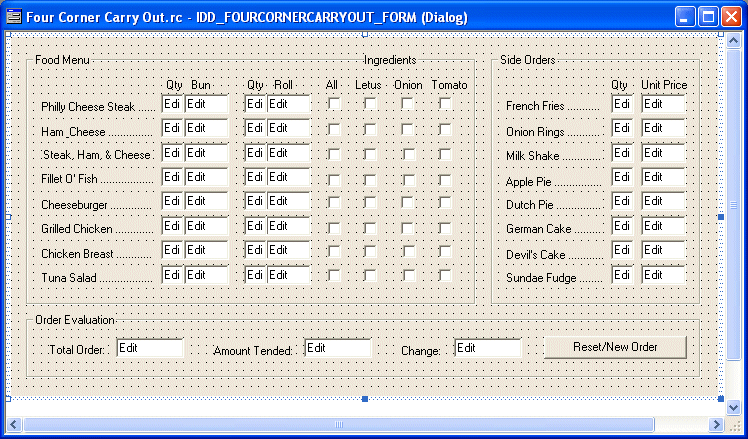Click the dialog editor window title icon
748x439 pixels.
point(14,18)
